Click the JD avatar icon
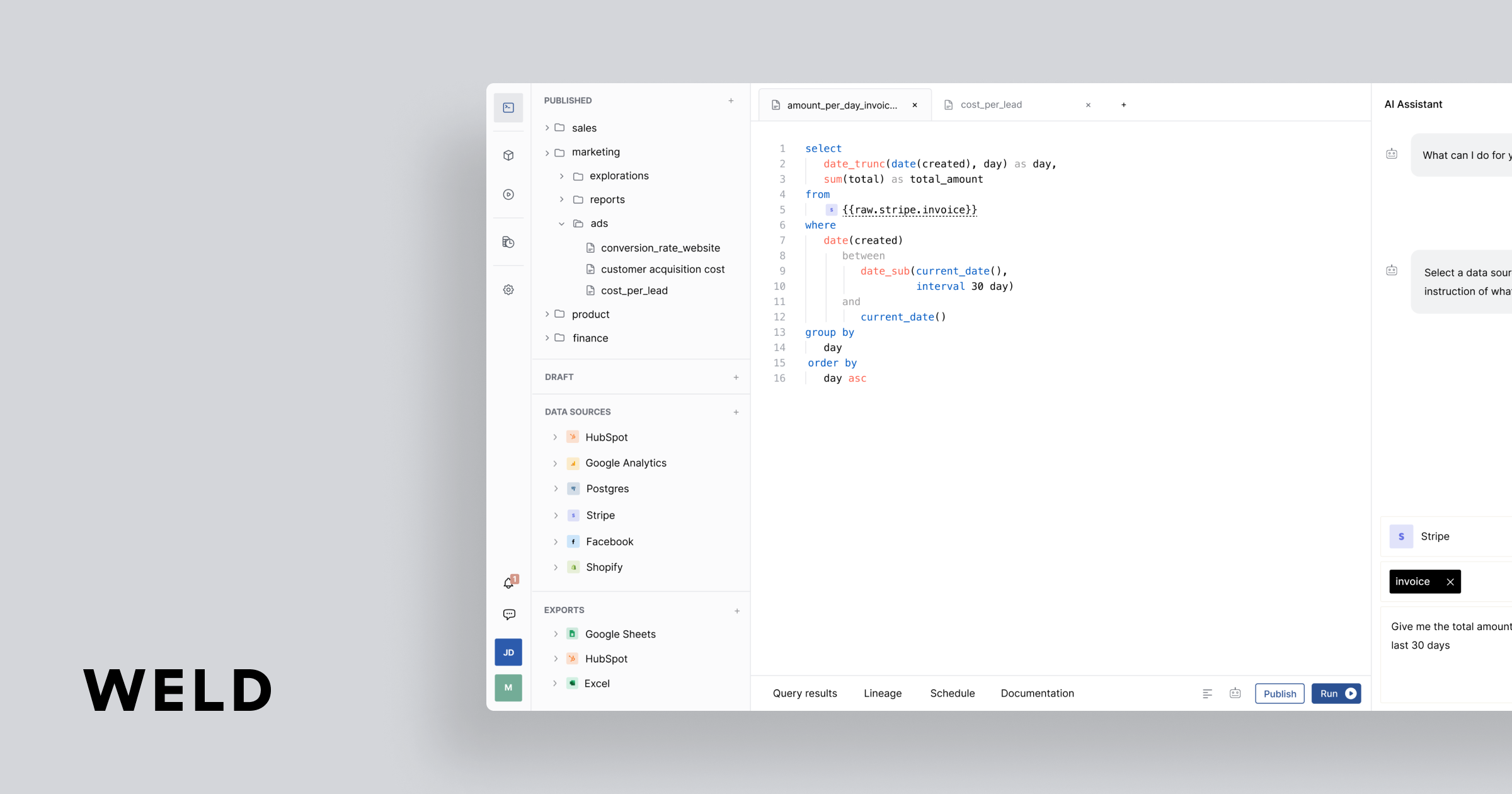The image size is (1512, 794). click(x=508, y=652)
